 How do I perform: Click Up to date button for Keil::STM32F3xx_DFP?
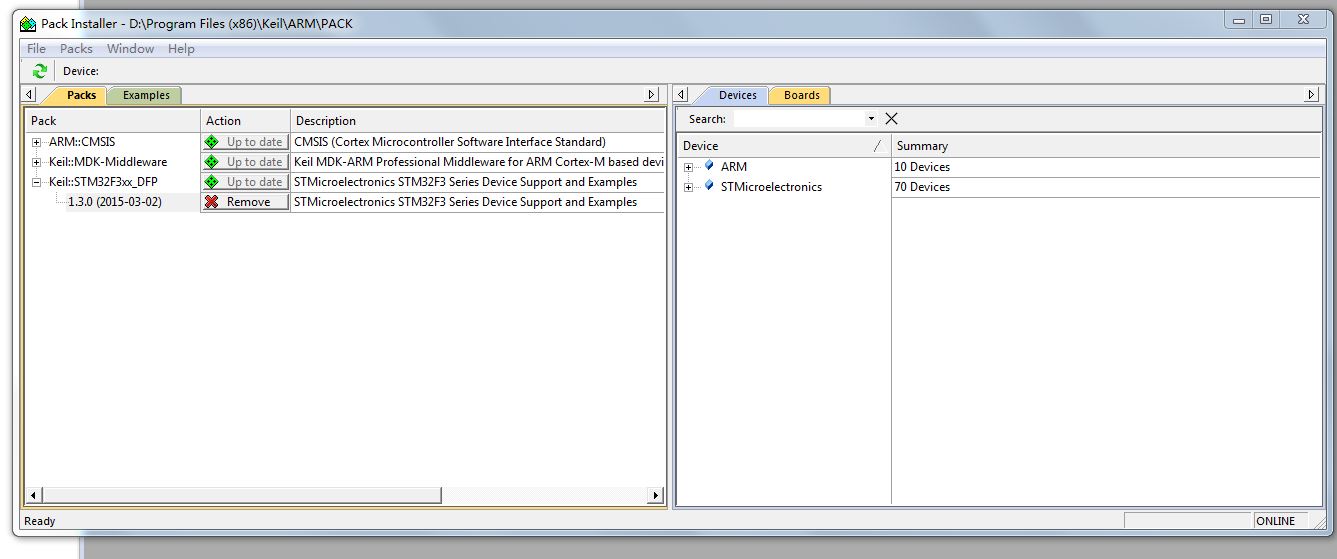tap(246, 182)
